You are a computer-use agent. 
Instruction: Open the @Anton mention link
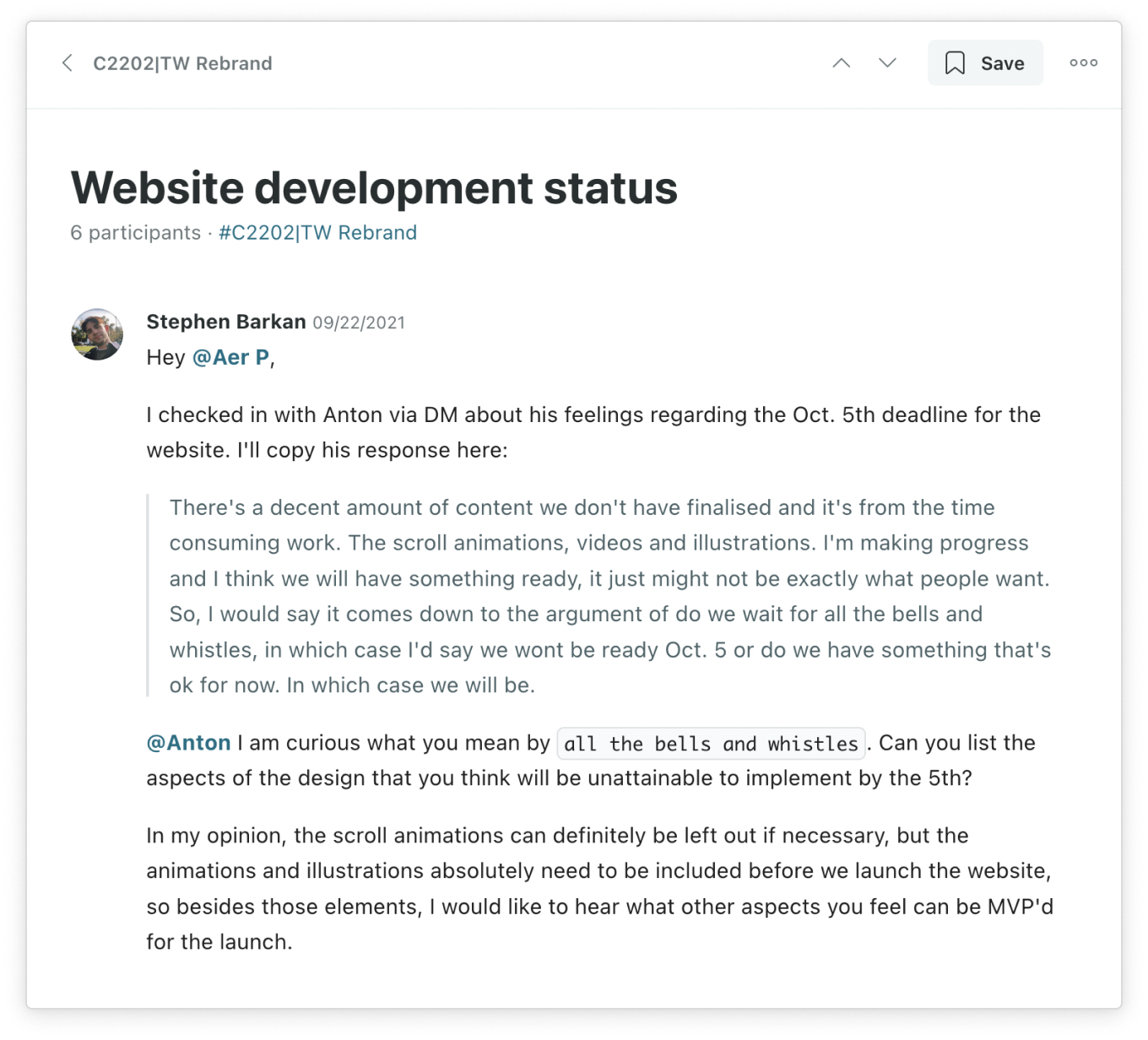point(187,743)
